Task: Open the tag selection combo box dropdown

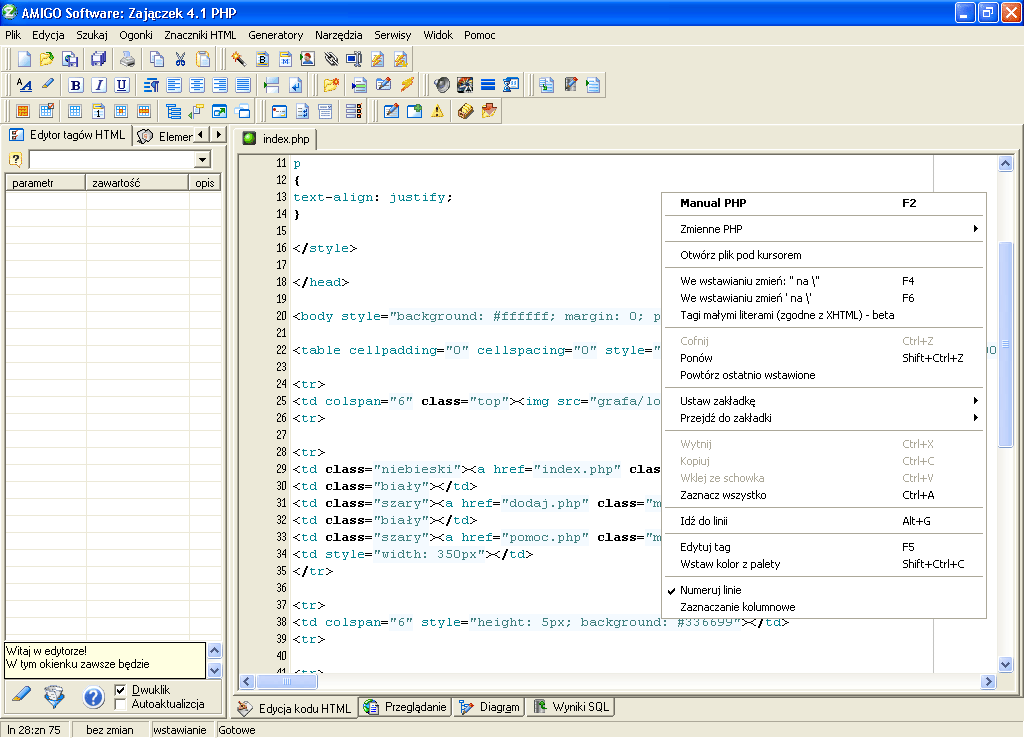Action: coord(202,159)
